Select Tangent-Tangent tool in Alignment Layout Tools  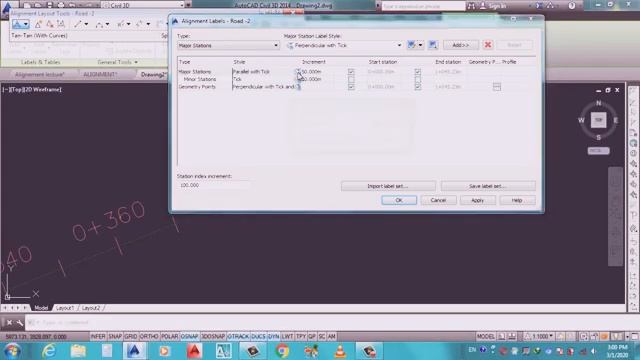click(x=17, y=24)
